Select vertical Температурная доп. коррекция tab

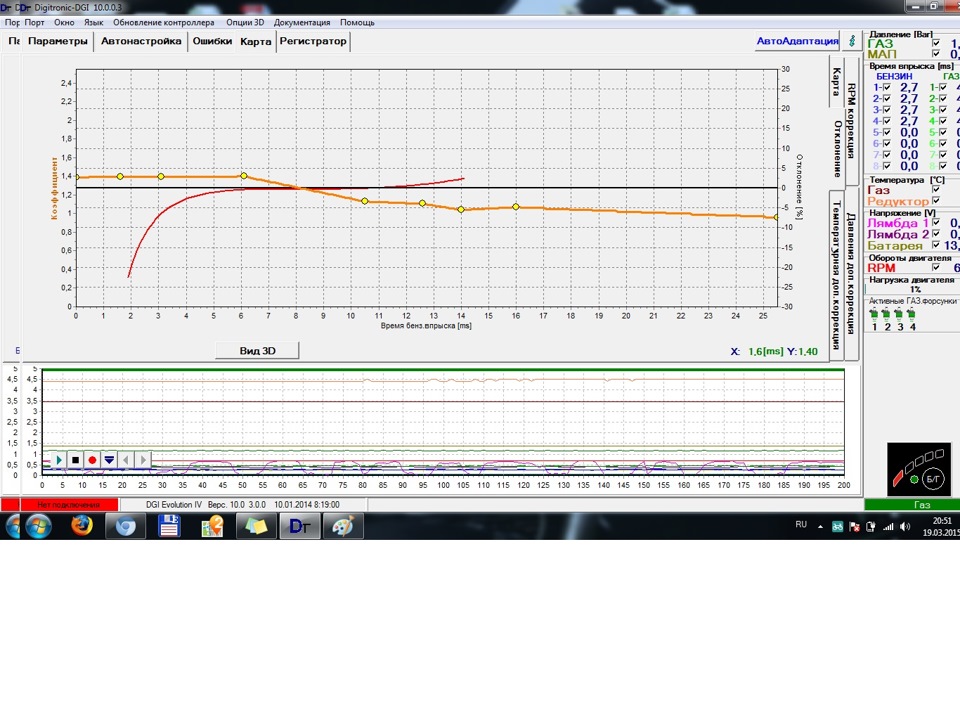click(836, 274)
